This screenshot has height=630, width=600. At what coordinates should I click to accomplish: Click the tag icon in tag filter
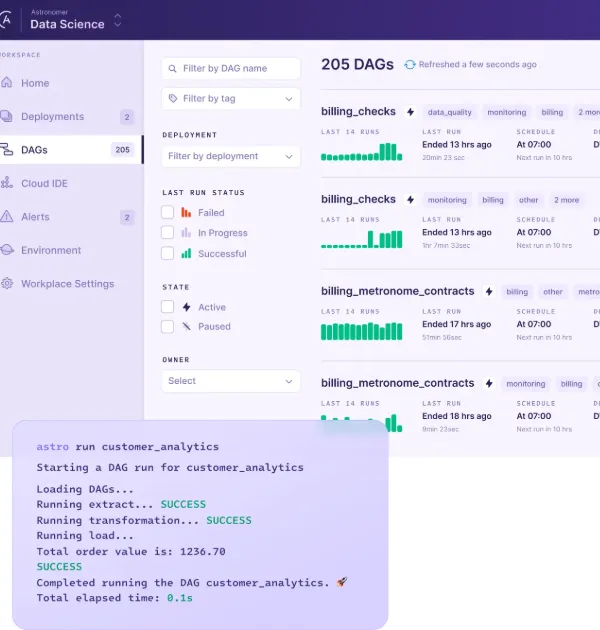coord(173,98)
